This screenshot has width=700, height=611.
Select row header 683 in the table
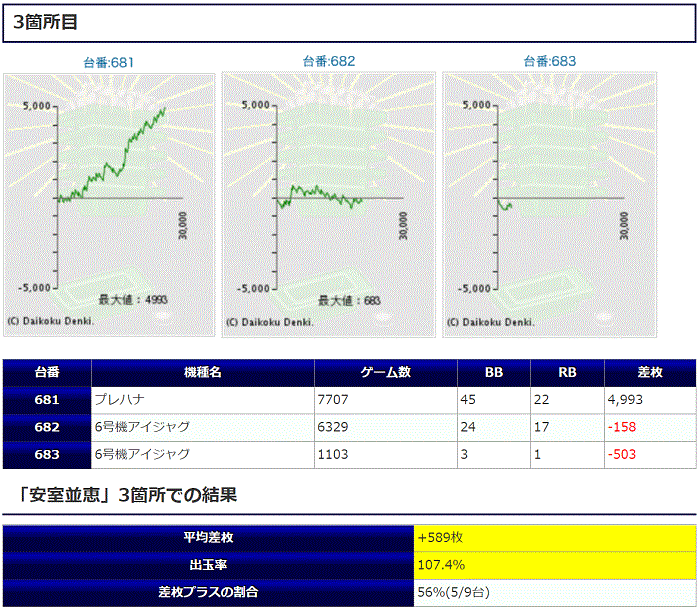pos(47,455)
